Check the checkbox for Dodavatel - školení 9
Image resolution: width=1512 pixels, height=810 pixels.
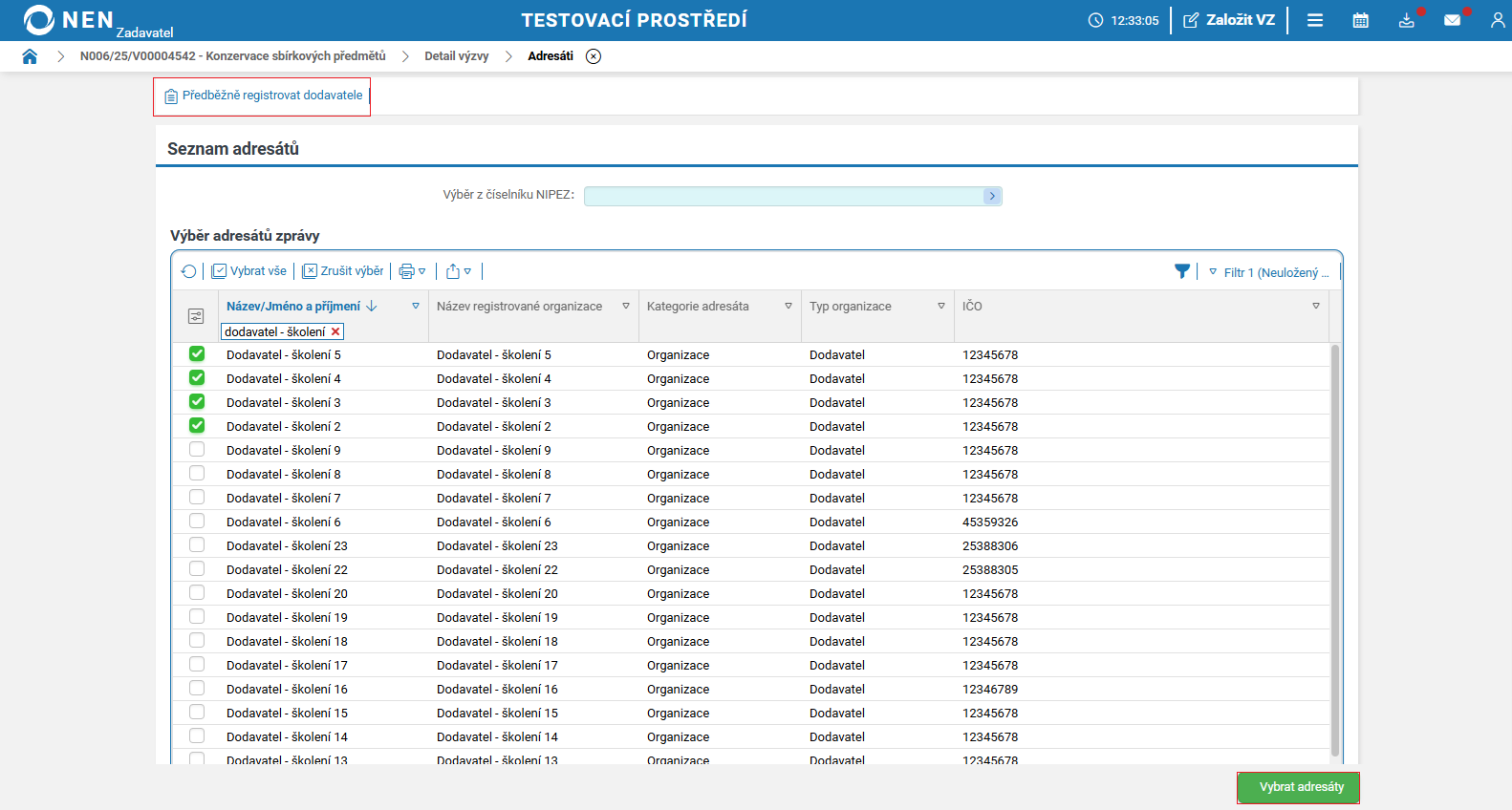point(197,450)
